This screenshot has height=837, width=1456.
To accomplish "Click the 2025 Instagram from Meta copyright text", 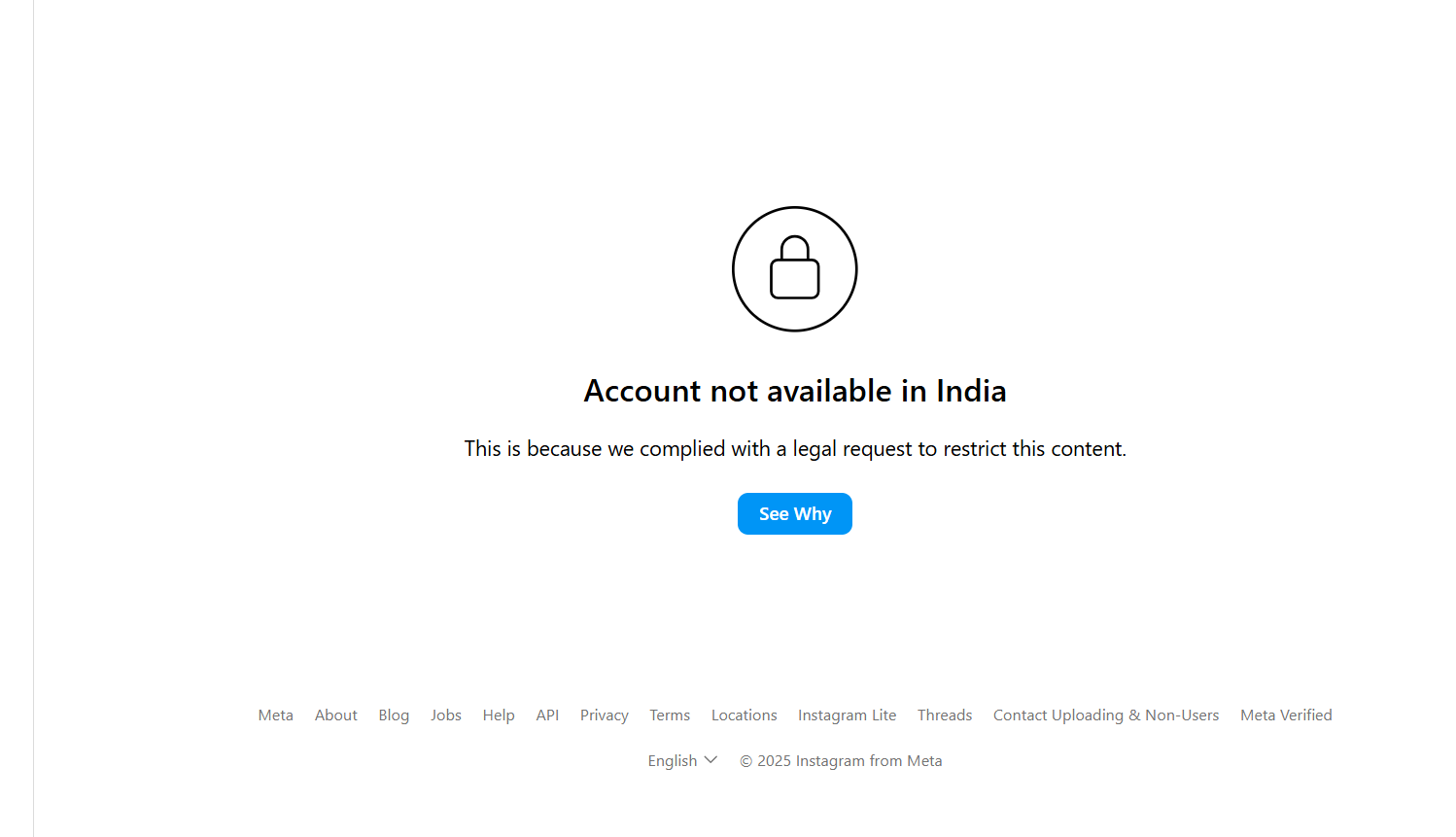I will pos(841,761).
